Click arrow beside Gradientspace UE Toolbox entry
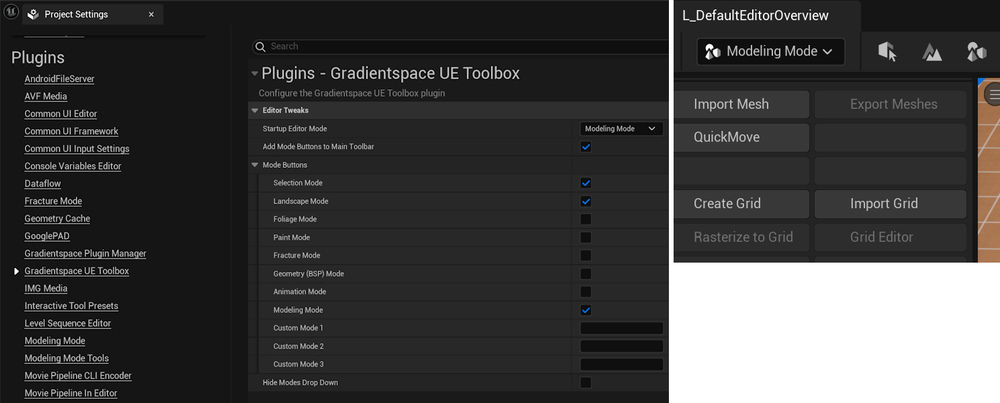The image size is (1000, 403). tap(17, 271)
